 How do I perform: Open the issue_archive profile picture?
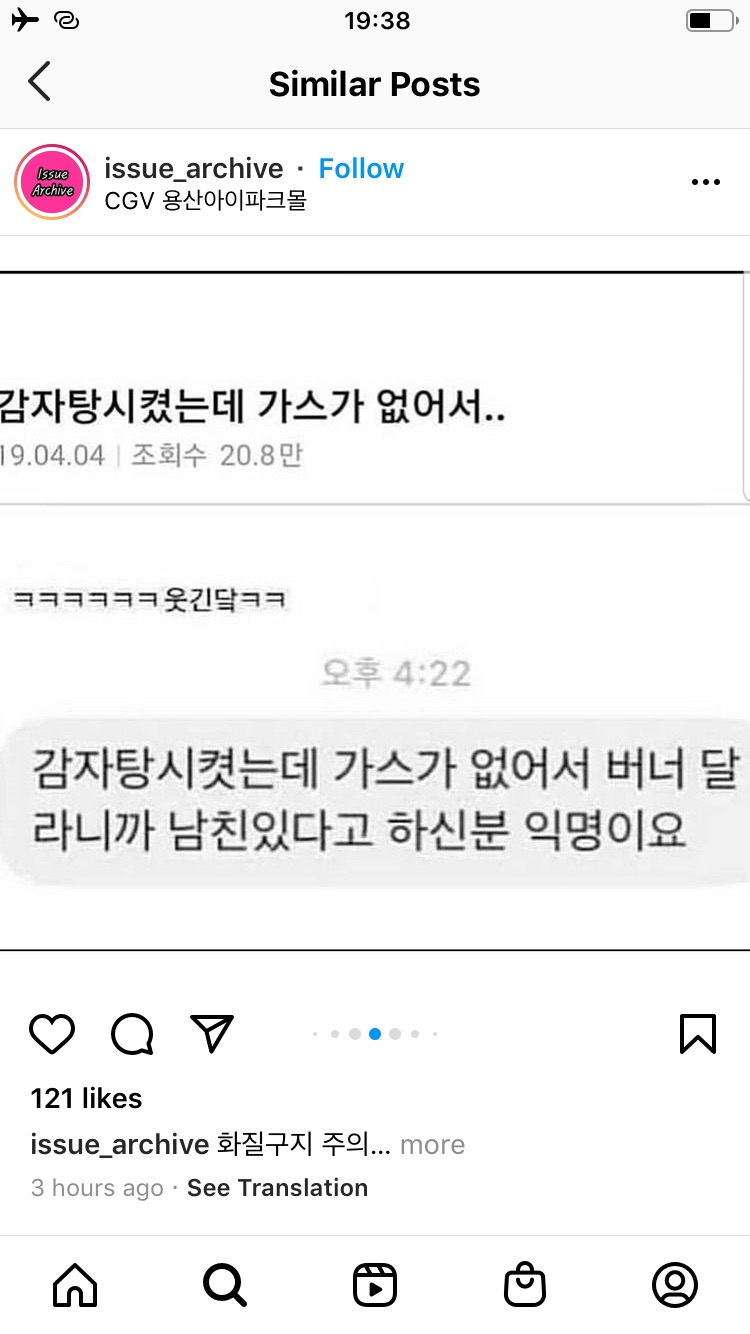click(x=52, y=182)
